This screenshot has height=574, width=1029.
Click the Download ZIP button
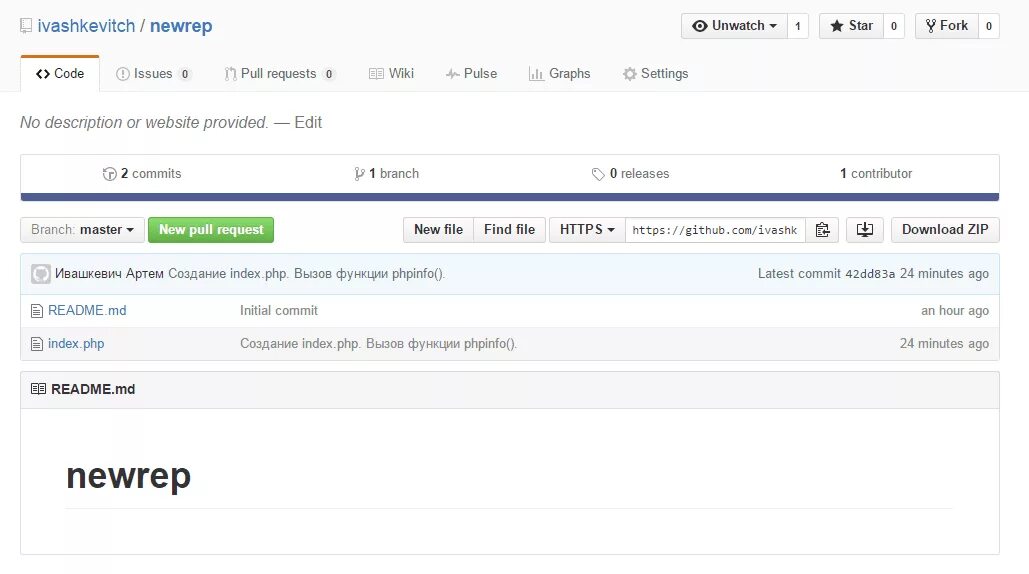(x=945, y=230)
